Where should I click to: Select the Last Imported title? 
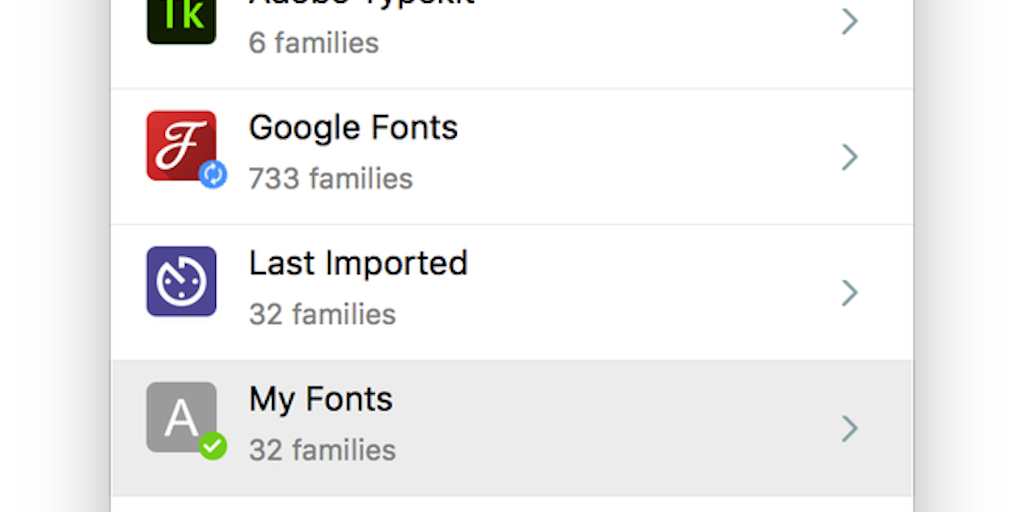pos(358,264)
